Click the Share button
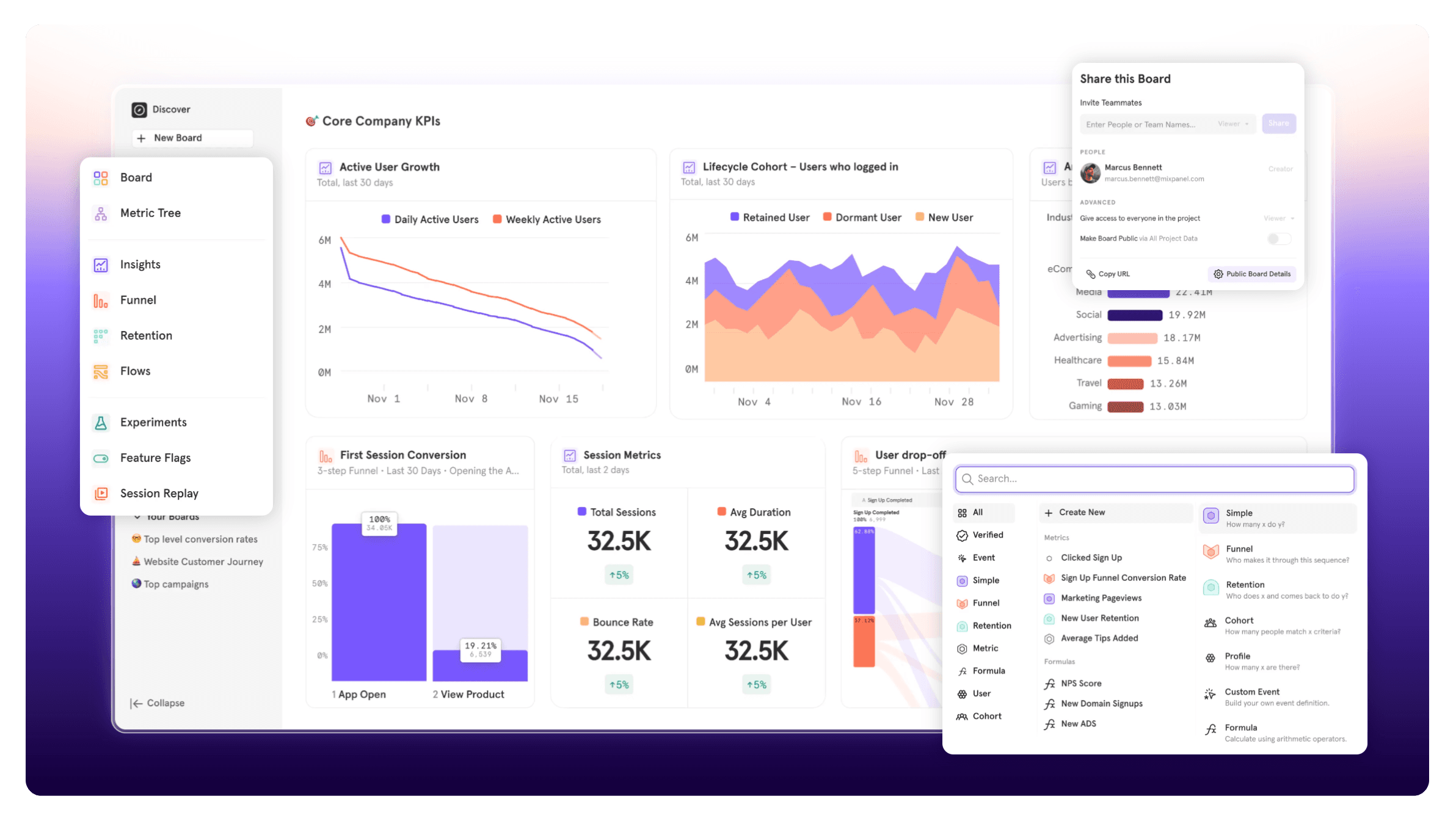Screen dimensions: 1456x821 click(1278, 123)
